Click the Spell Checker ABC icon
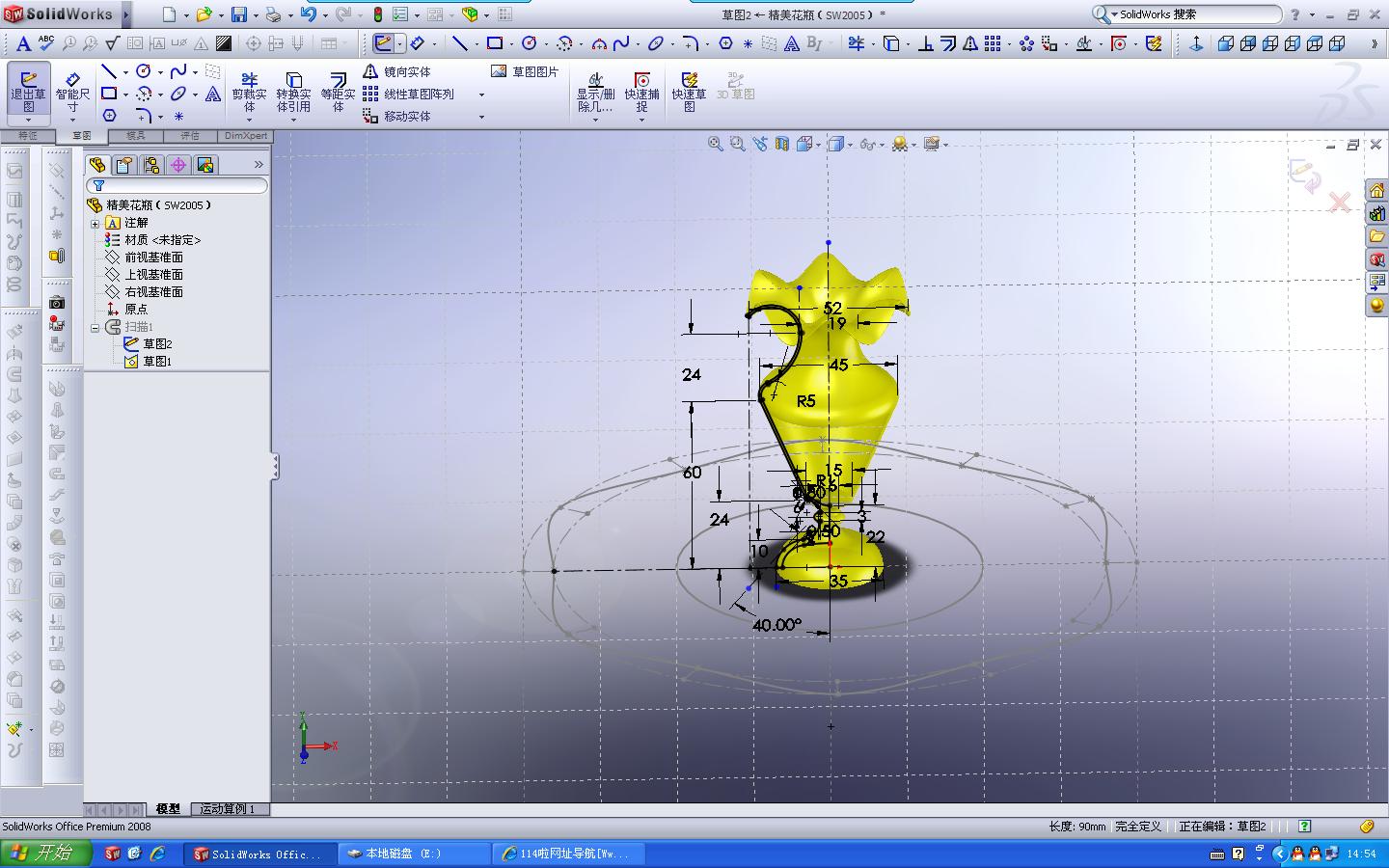 click(46, 43)
